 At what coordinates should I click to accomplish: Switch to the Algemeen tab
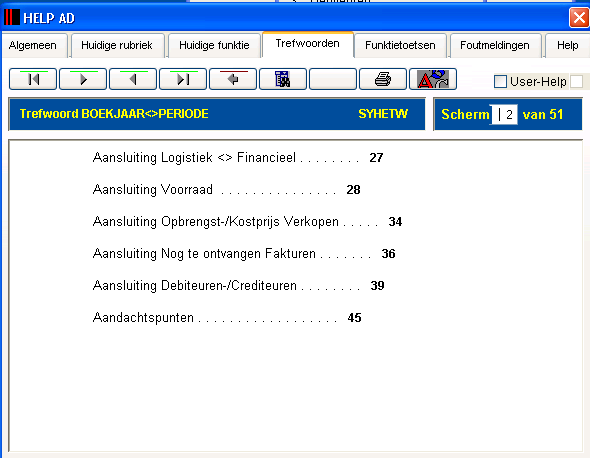click(33, 46)
